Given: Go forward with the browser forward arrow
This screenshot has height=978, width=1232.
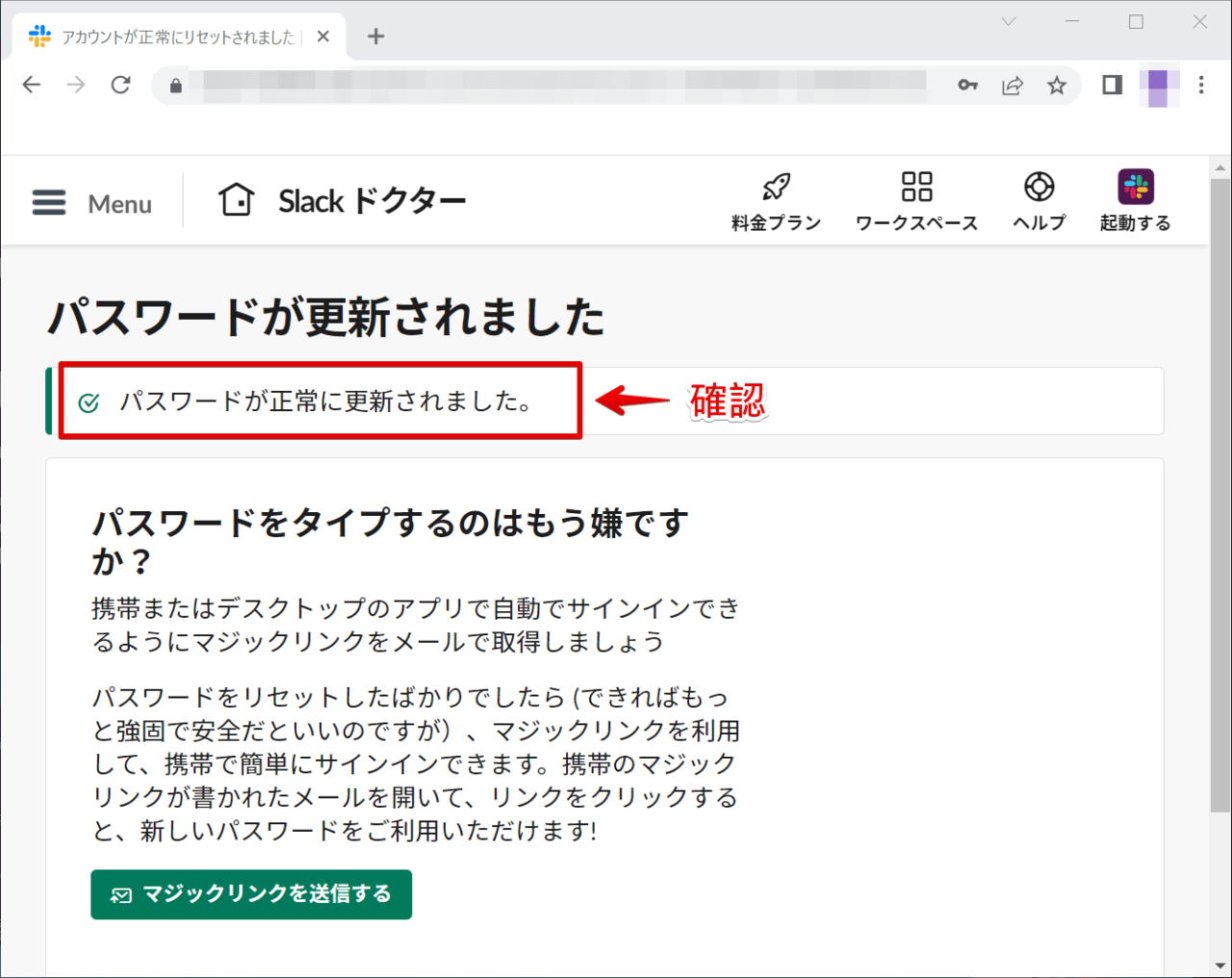Looking at the screenshot, I should coord(76,85).
